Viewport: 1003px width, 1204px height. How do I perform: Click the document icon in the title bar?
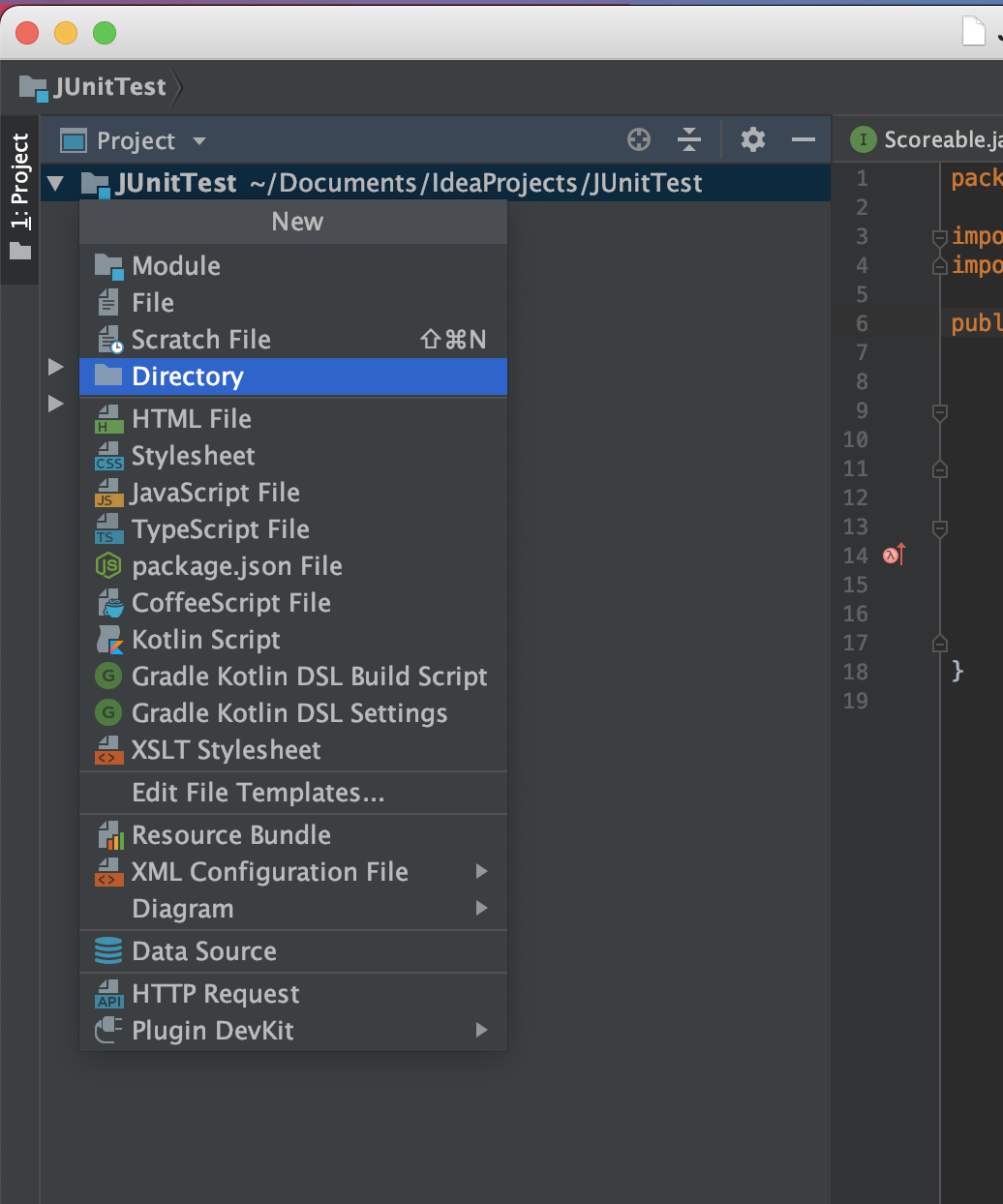[x=974, y=31]
